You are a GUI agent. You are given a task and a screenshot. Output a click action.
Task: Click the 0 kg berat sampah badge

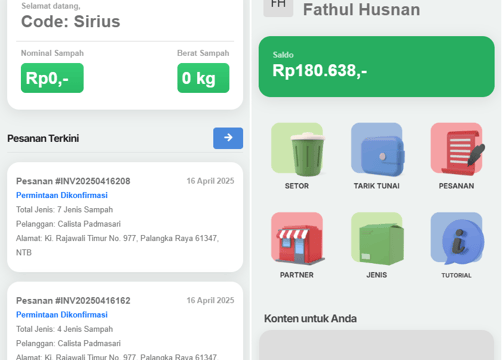(203, 78)
